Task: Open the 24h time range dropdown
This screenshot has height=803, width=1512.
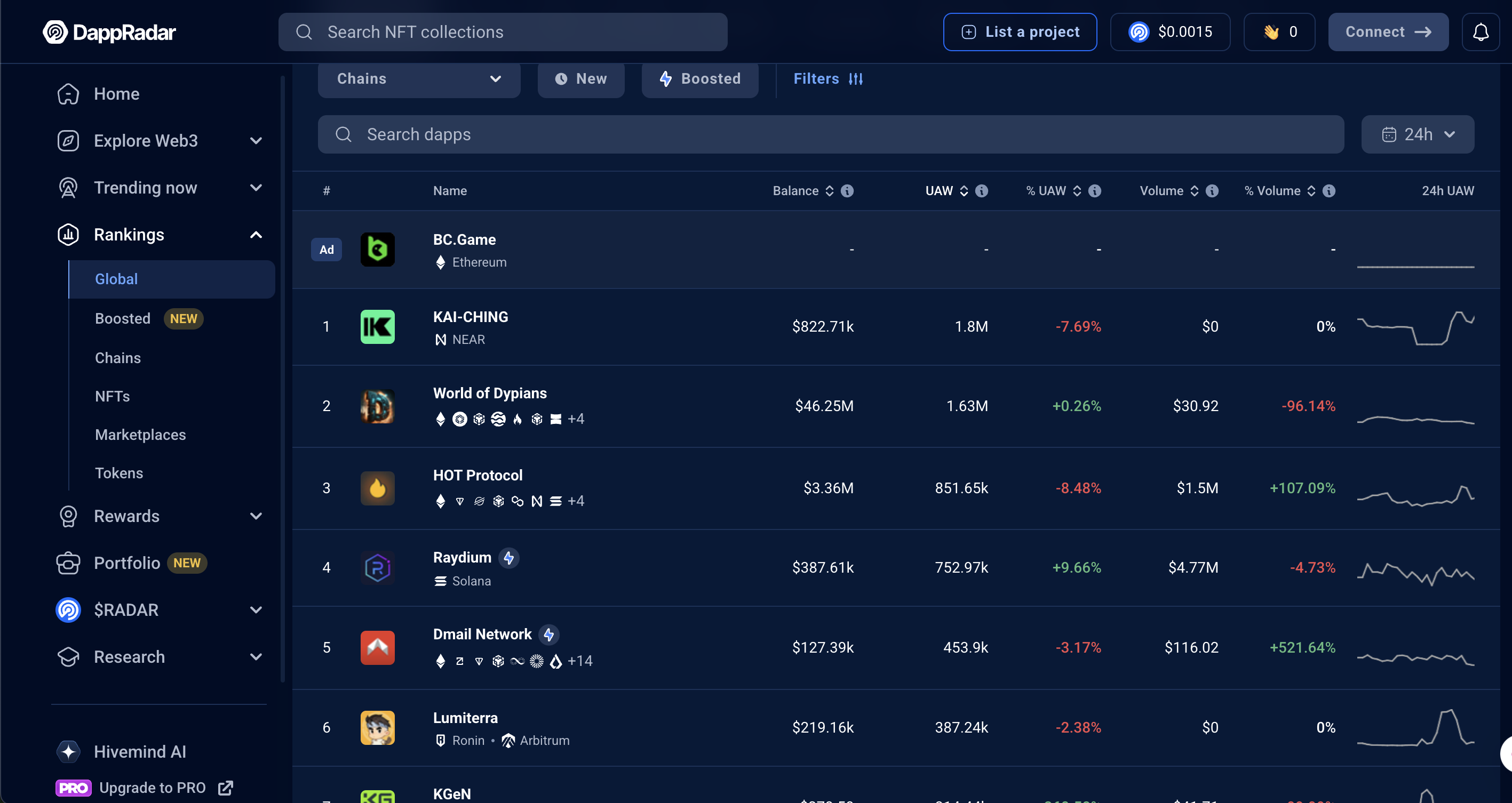Action: click(x=1417, y=134)
